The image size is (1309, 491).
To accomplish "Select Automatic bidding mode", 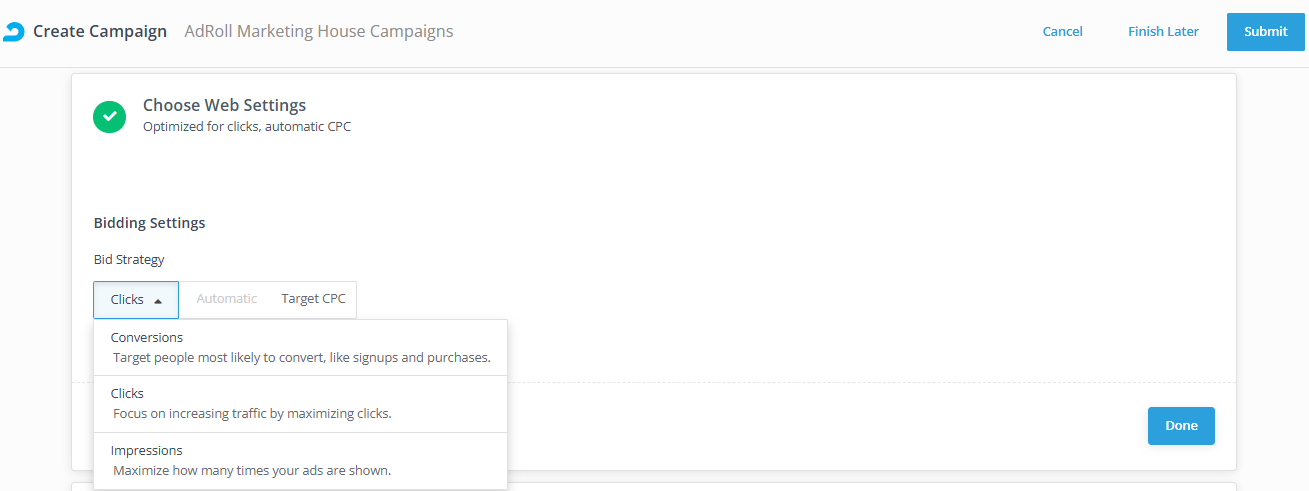I will [227, 299].
